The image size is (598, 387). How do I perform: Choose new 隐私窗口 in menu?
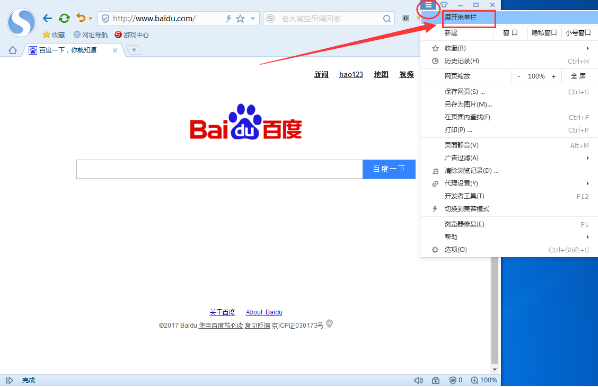click(x=544, y=33)
